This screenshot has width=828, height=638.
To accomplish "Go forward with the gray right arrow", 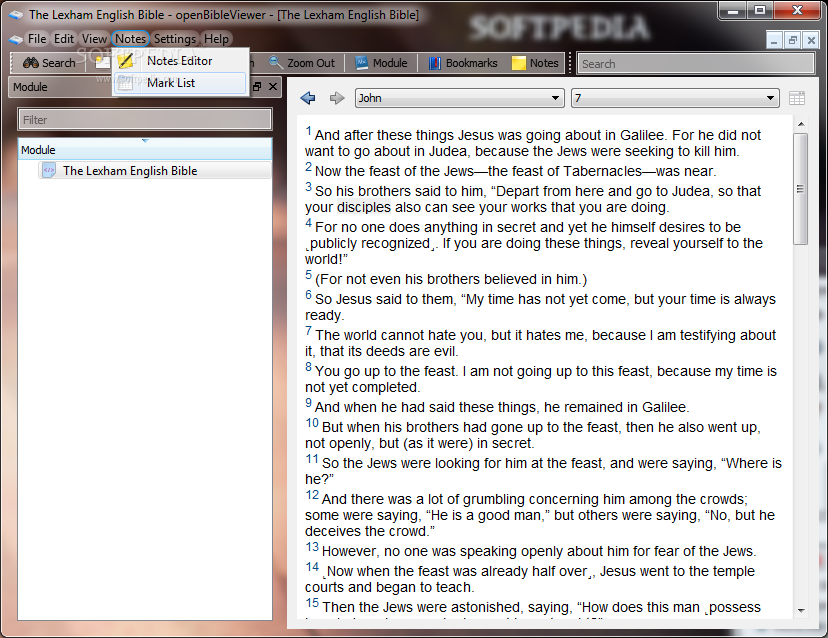I will [x=337, y=98].
